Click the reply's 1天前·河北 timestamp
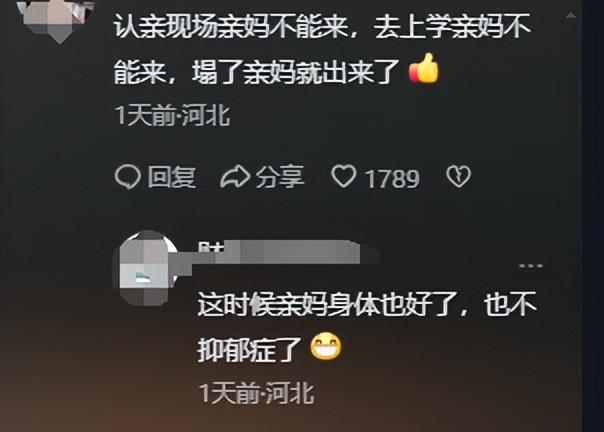Viewport: 604px width, 432px height. [257, 393]
